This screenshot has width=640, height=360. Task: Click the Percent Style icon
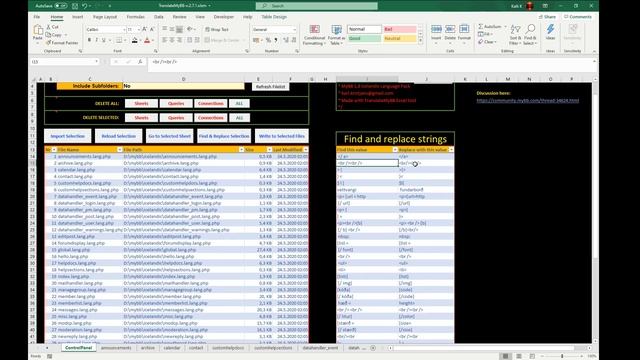click(x=268, y=40)
